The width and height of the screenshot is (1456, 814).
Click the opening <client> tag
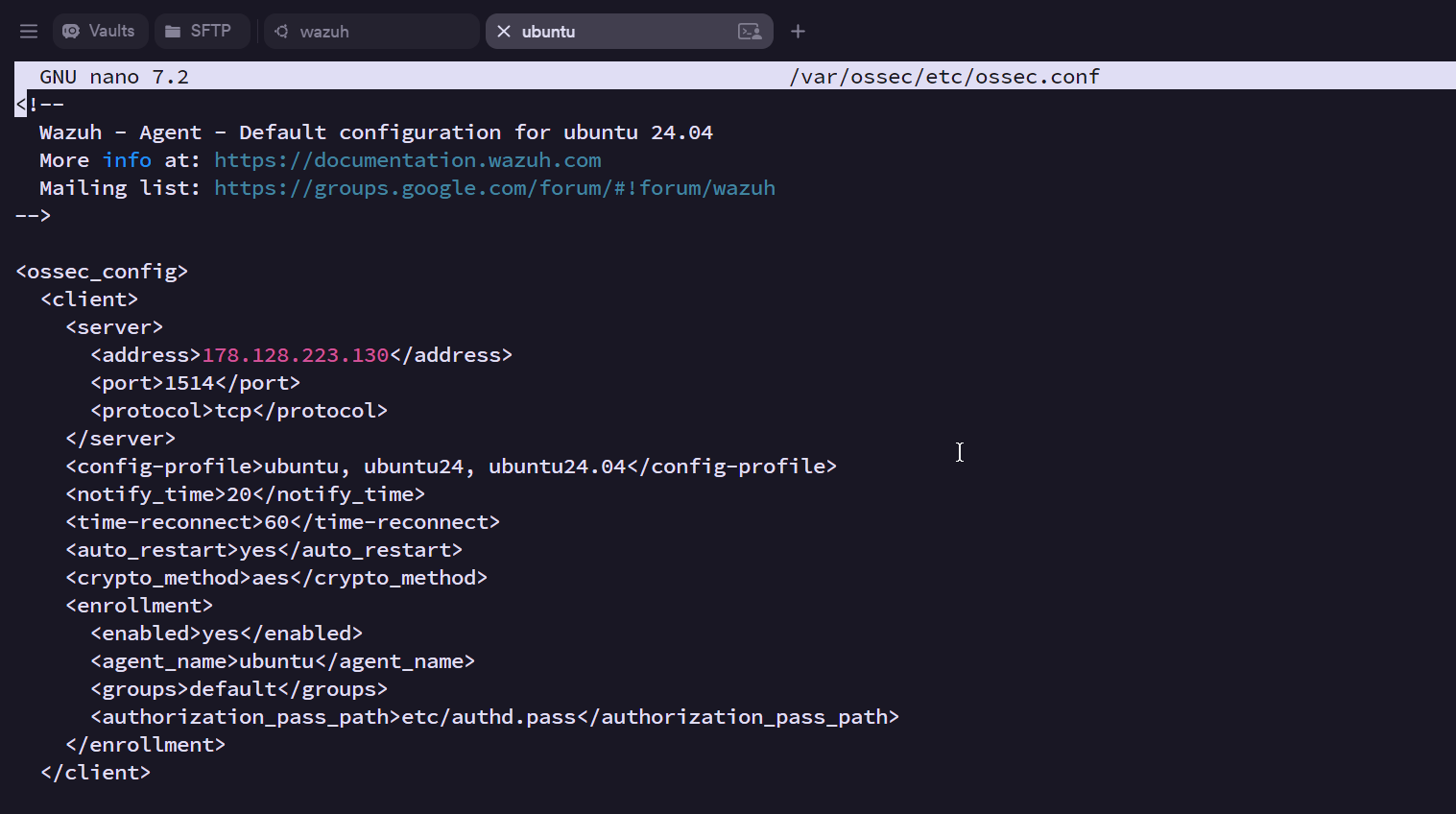89,299
